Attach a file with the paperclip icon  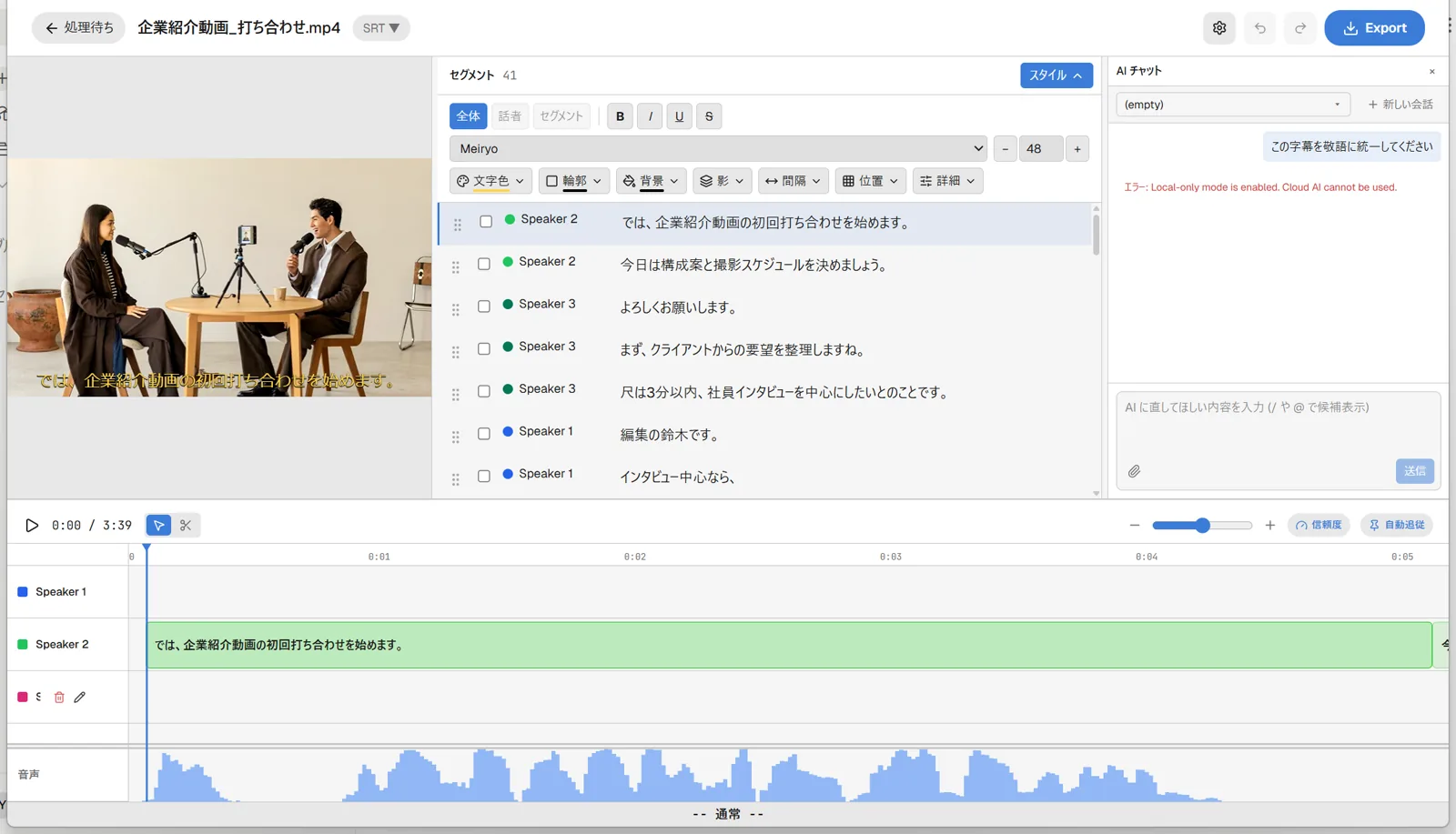click(x=1134, y=471)
